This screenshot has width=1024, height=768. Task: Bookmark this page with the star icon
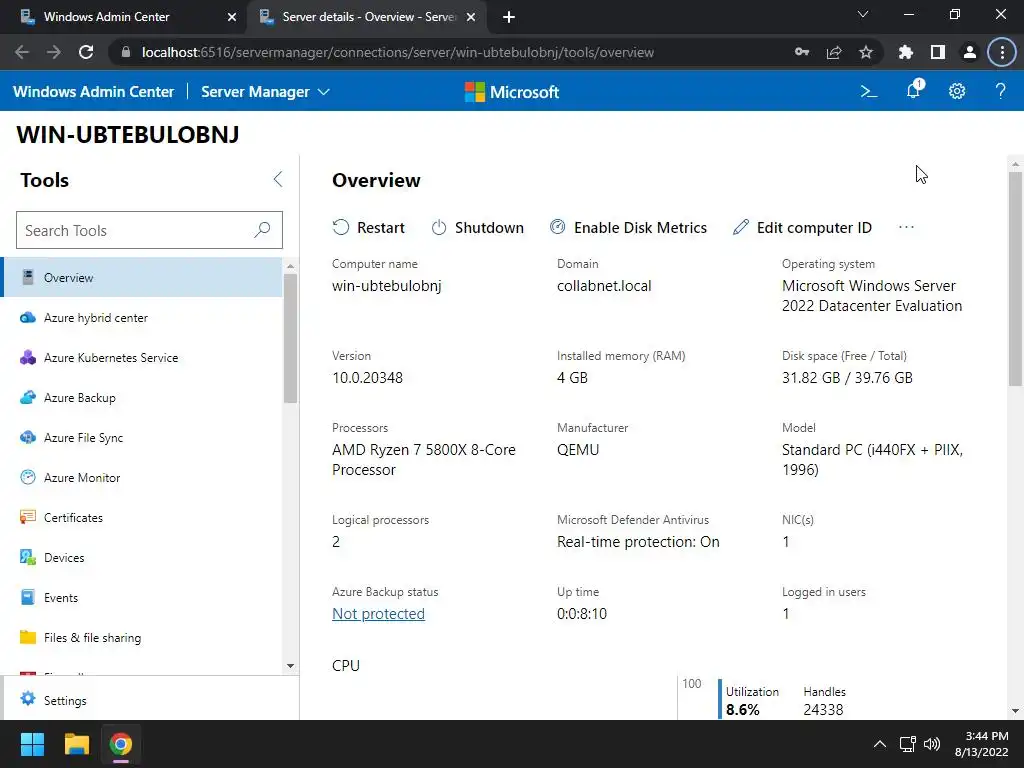(x=866, y=52)
